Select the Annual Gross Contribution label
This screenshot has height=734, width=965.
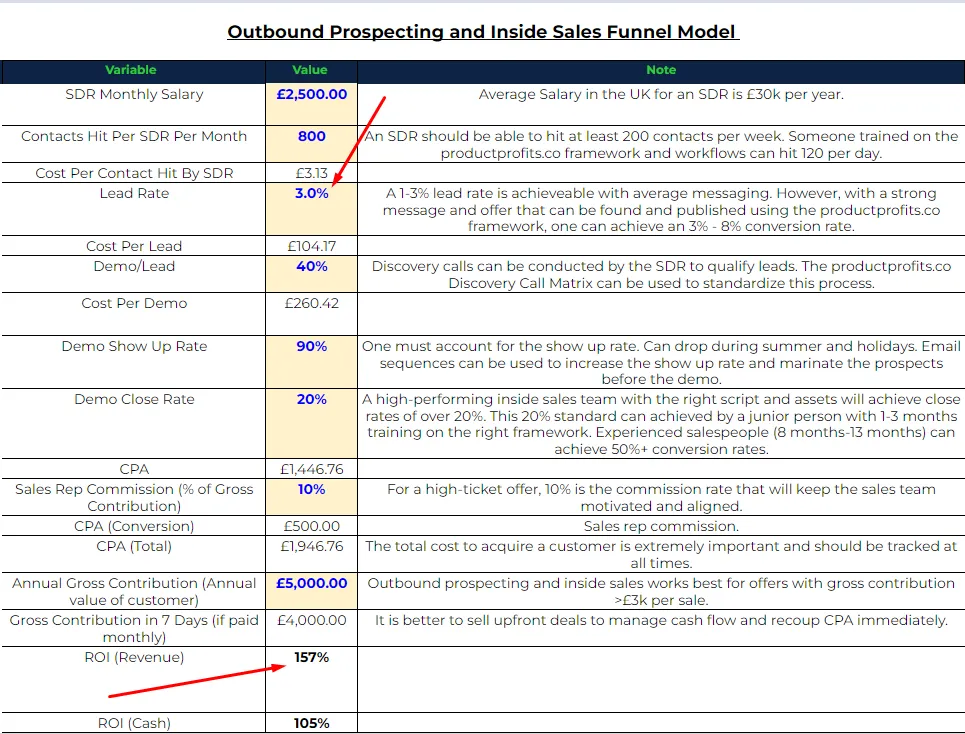point(134,591)
